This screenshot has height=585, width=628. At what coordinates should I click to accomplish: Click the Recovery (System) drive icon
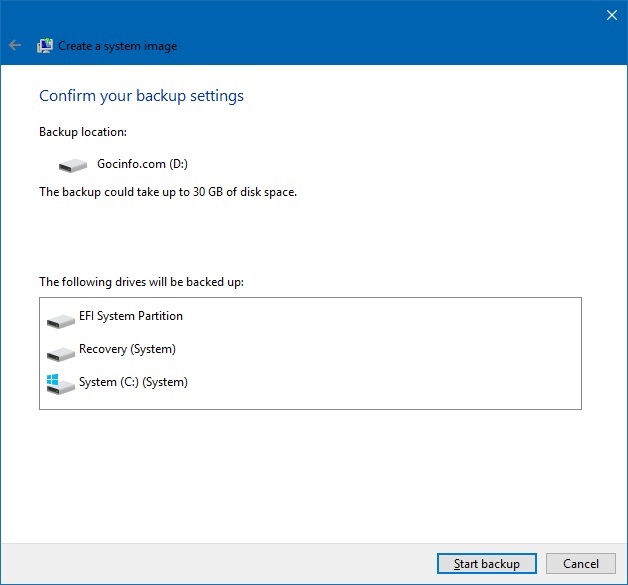[x=60, y=352]
